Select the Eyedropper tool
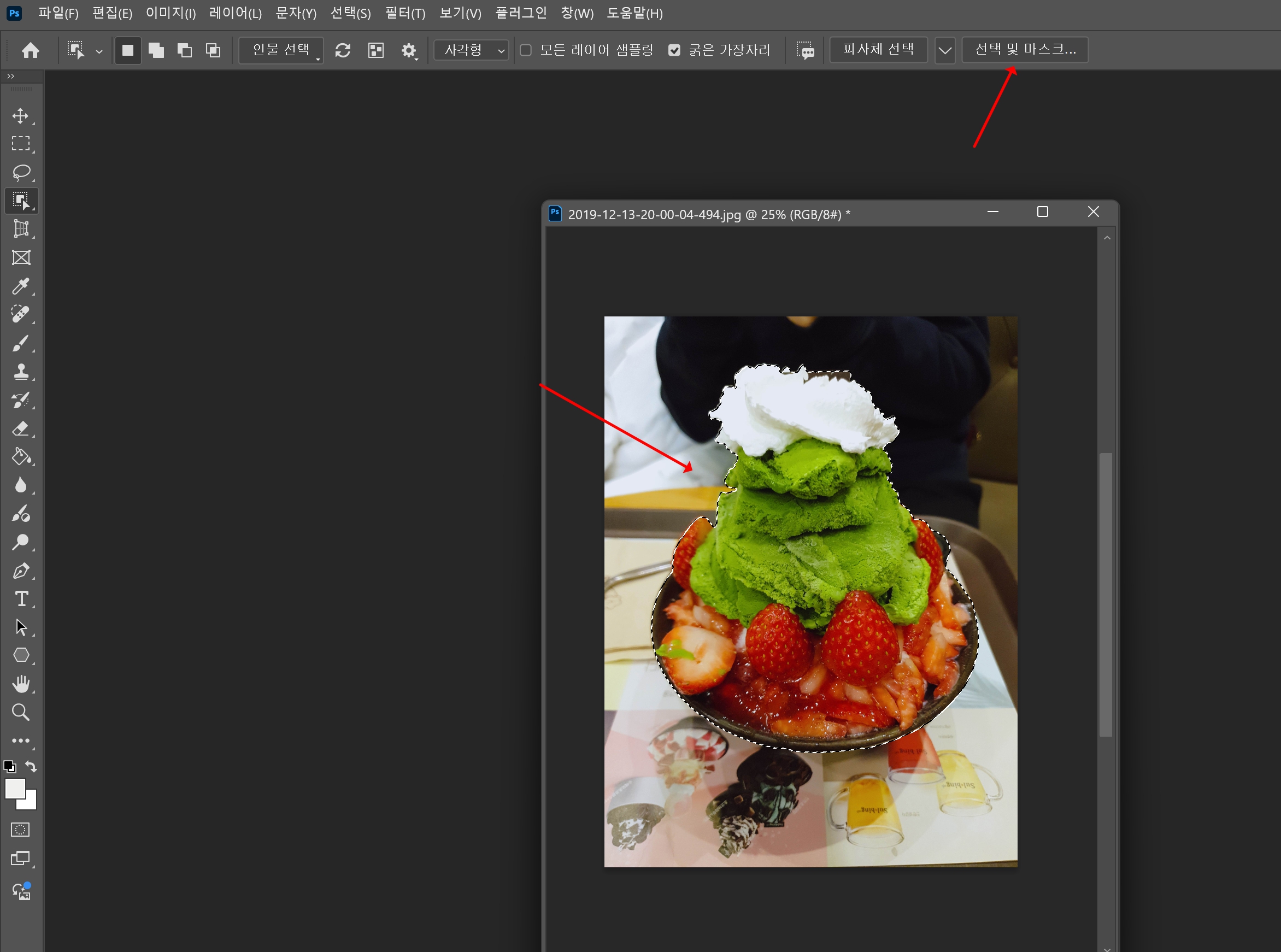This screenshot has width=1281, height=952. (x=21, y=286)
